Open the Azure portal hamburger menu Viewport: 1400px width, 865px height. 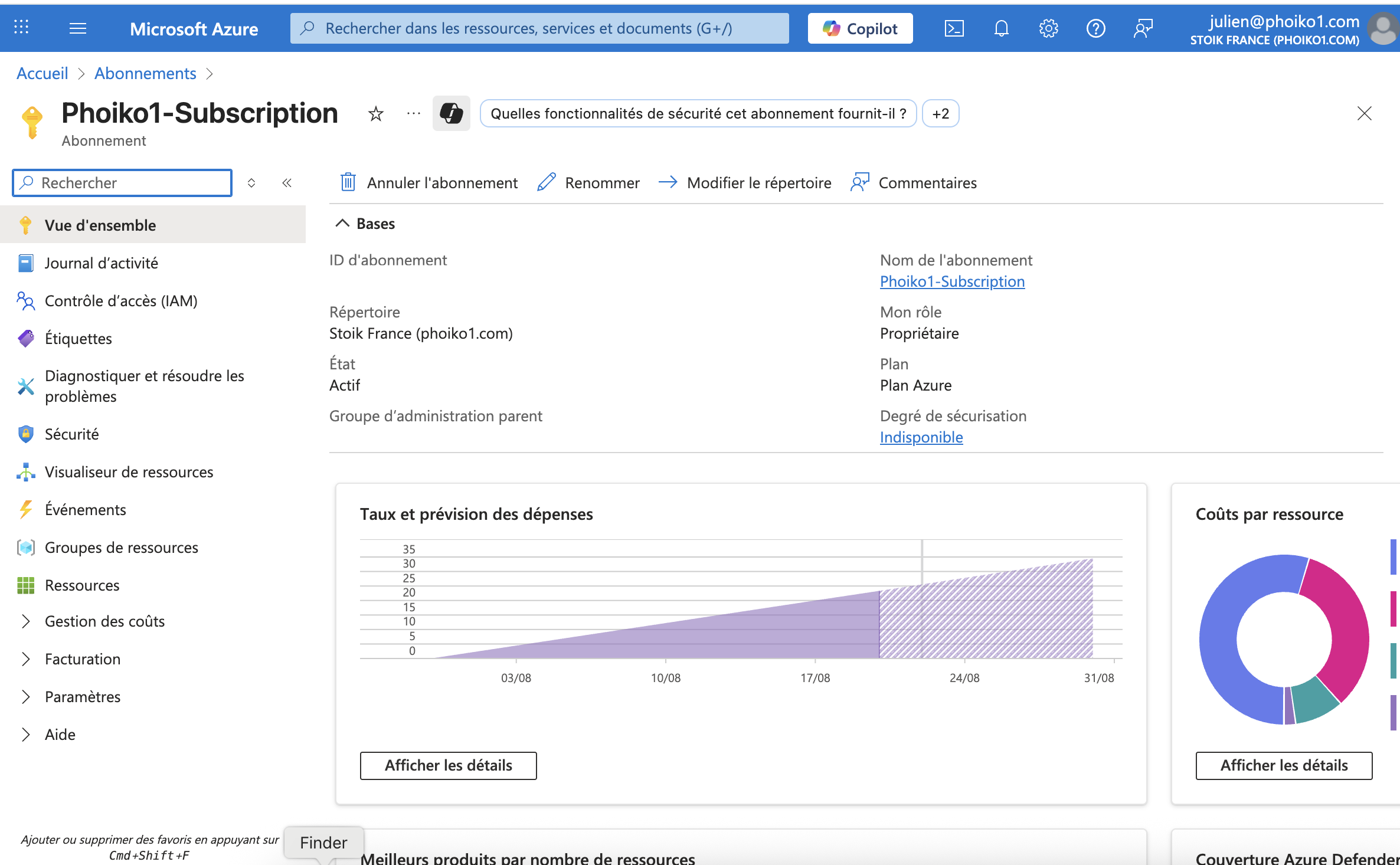[78, 28]
